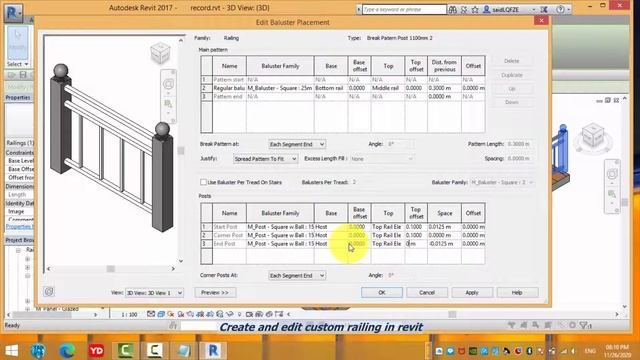
Task: Click the ViewCube in the main 3D view
Action: 593,135
